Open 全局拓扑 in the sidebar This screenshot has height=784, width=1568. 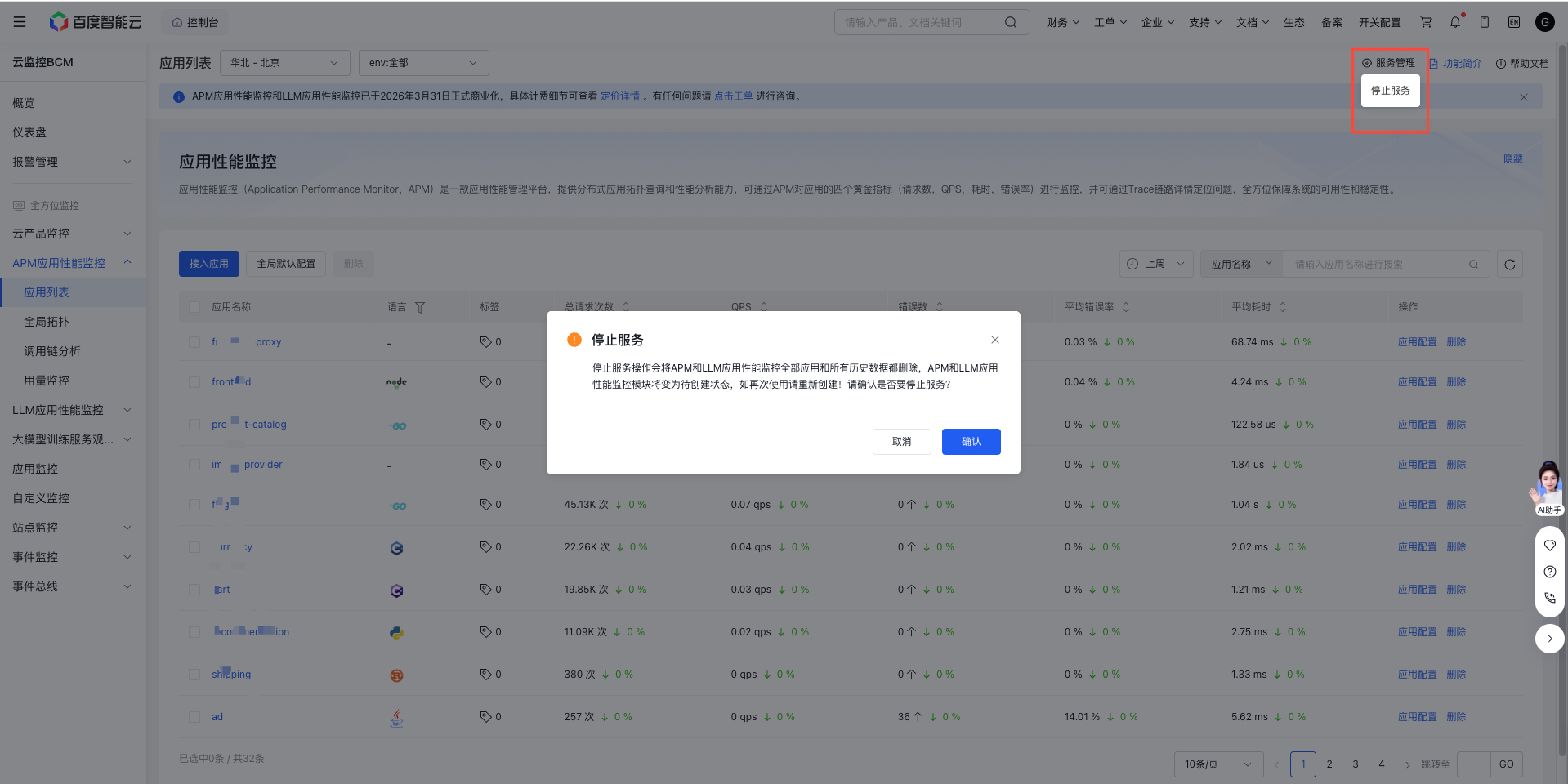click(47, 322)
